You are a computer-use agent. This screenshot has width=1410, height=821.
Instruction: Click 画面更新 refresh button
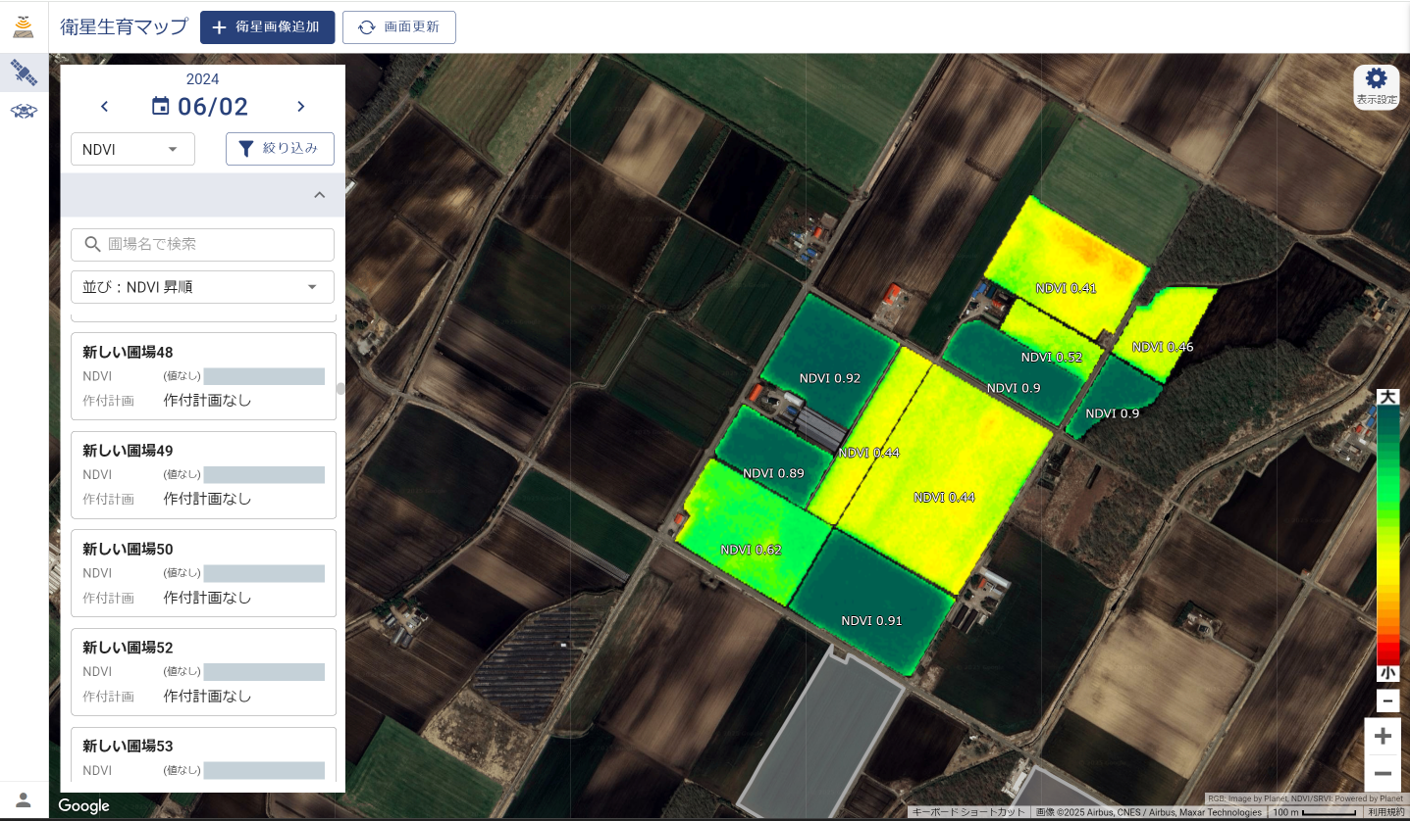399,27
